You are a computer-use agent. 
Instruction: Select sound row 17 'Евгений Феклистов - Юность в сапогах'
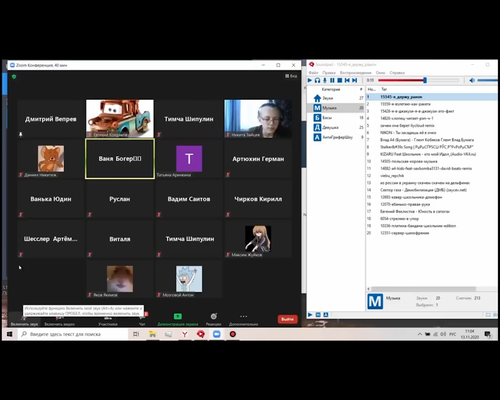pos(432,212)
